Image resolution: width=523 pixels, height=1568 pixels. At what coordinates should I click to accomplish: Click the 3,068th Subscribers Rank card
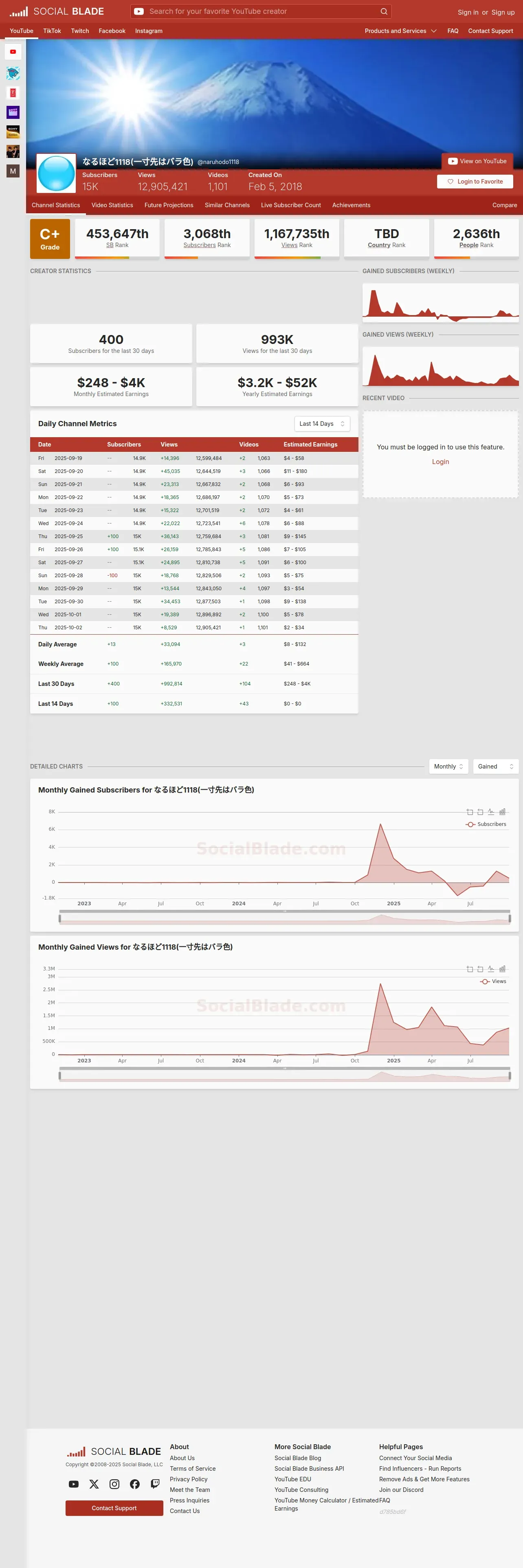[207, 239]
